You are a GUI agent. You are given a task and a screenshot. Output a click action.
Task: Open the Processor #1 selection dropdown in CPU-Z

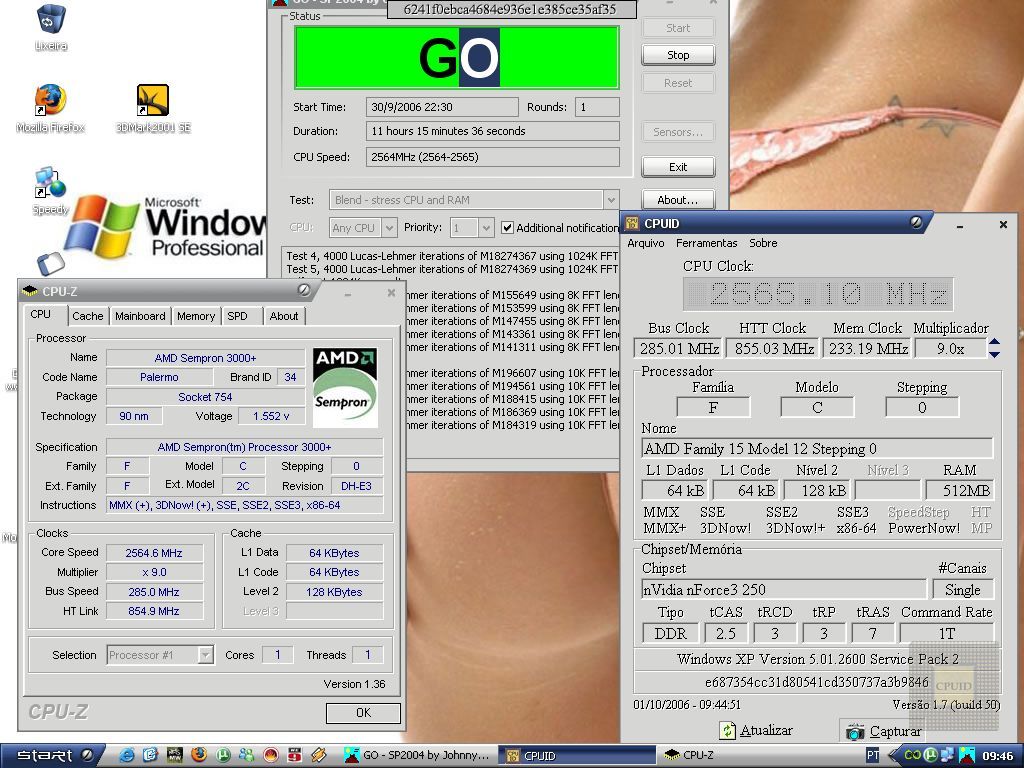point(206,654)
